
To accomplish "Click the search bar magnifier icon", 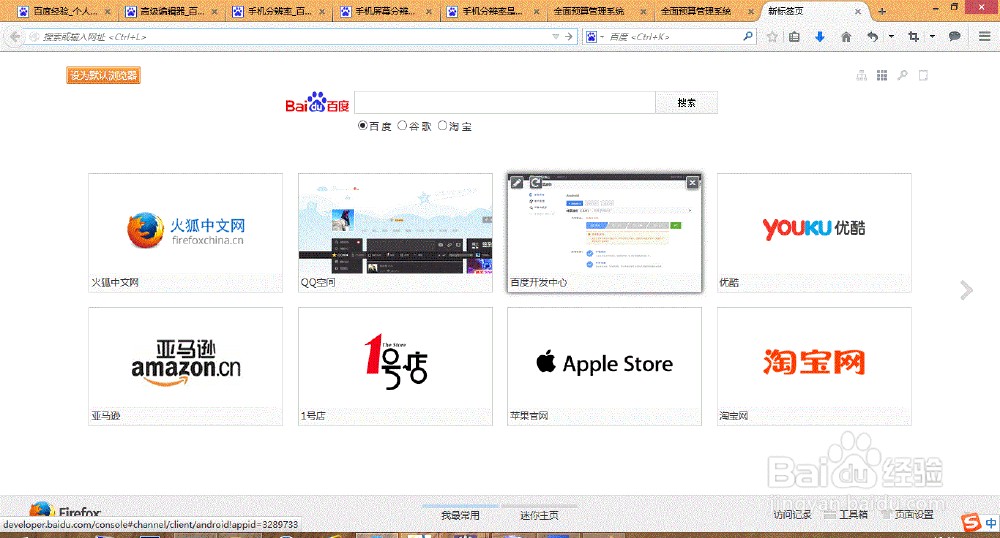I will point(747,36).
